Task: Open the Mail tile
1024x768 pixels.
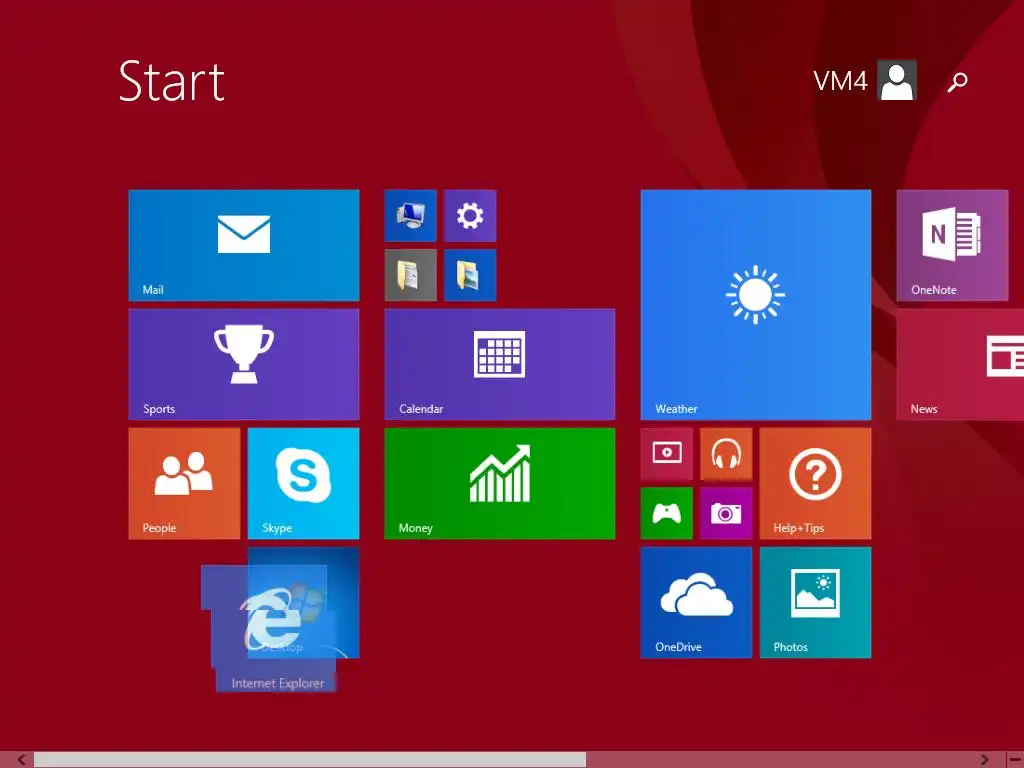Action: click(244, 246)
